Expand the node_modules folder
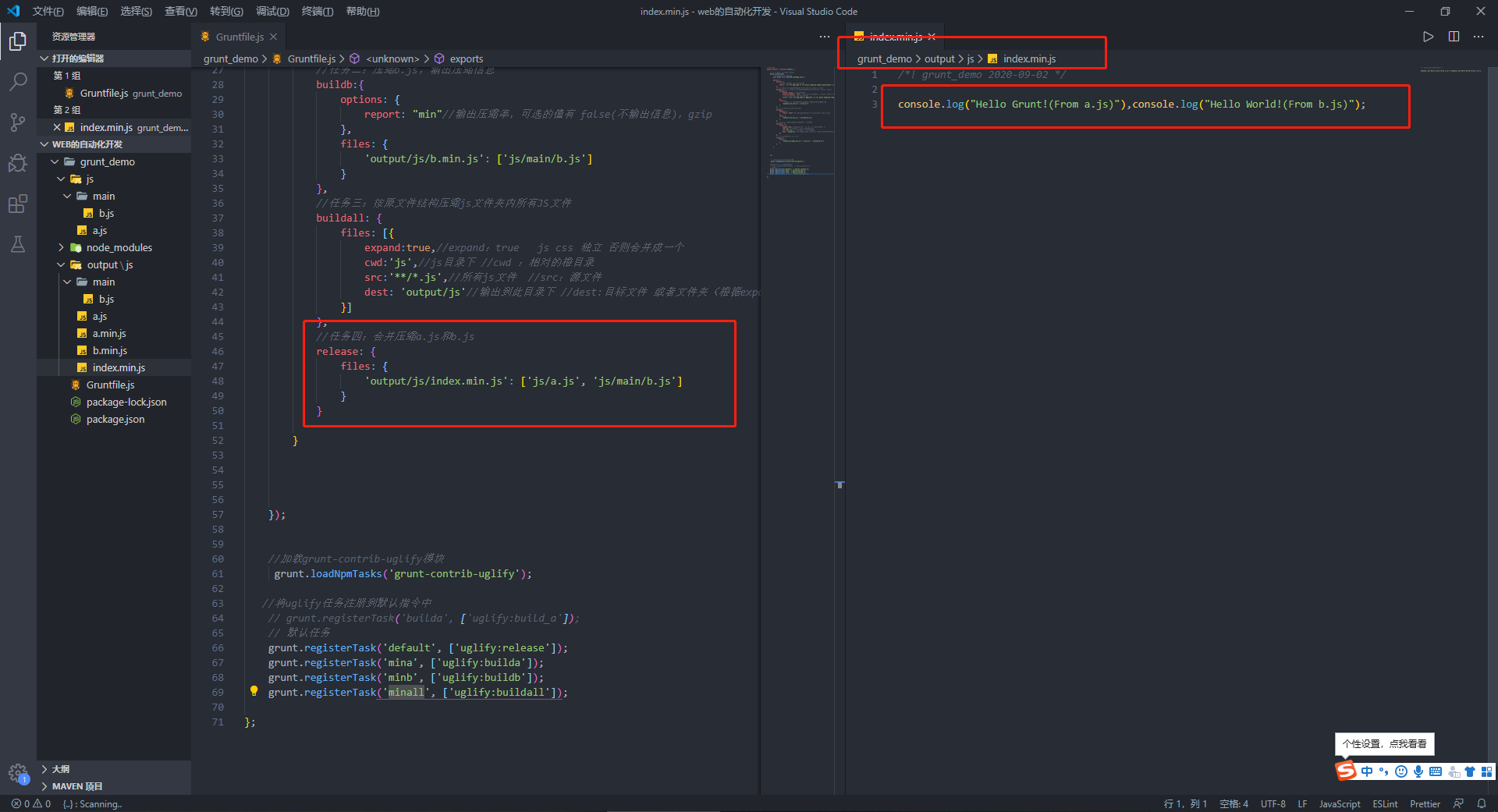 [x=114, y=247]
